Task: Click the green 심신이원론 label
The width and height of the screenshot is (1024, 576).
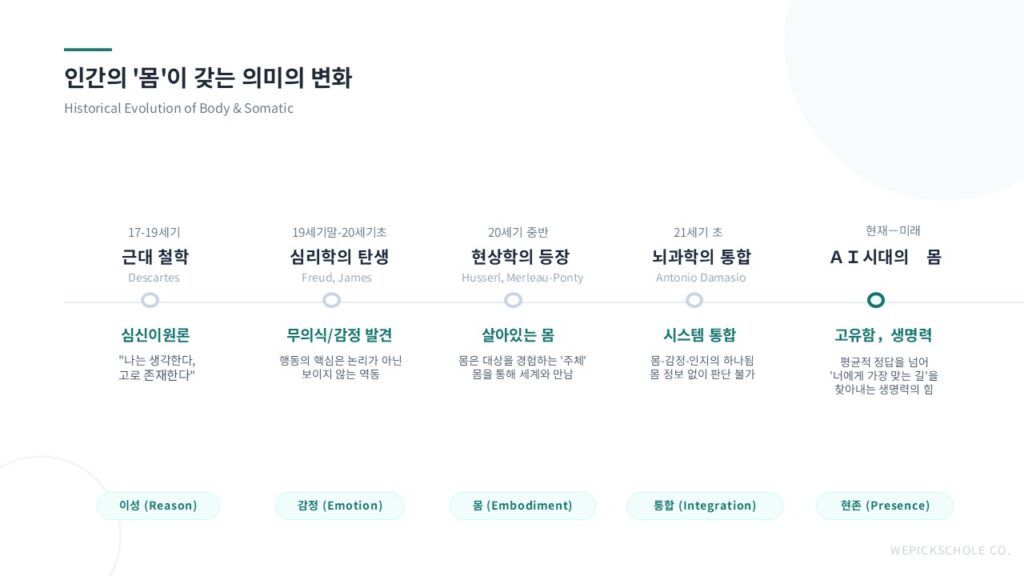Action: (156, 335)
